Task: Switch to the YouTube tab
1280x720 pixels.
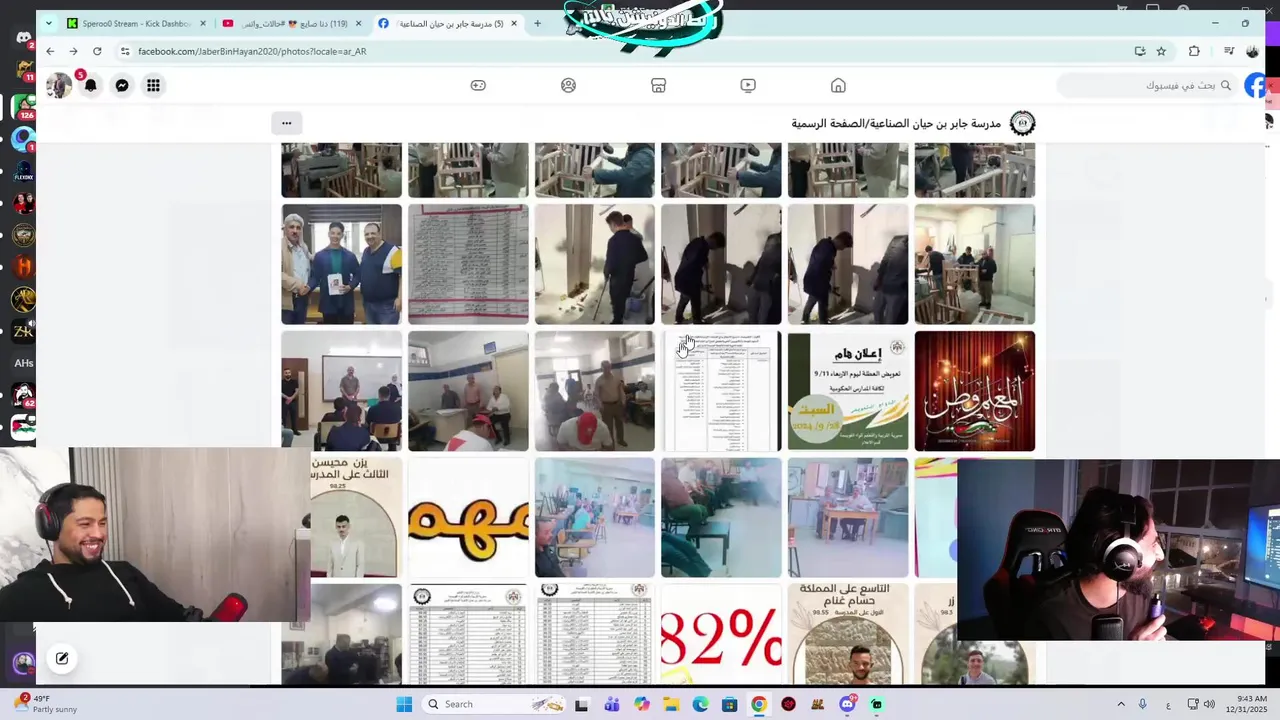Action: coord(290,23)
